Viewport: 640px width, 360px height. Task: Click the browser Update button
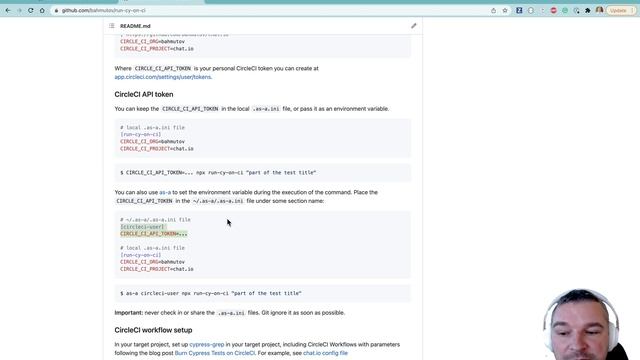[x=621, y=10]
